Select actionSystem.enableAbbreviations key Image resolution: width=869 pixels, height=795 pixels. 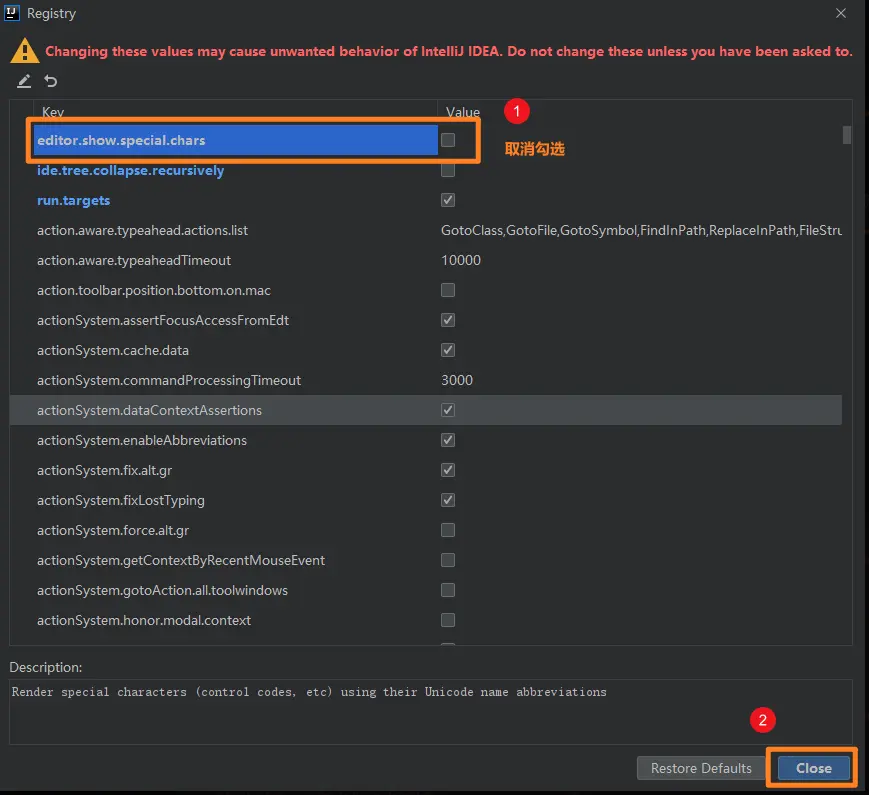tap(142, 440)
